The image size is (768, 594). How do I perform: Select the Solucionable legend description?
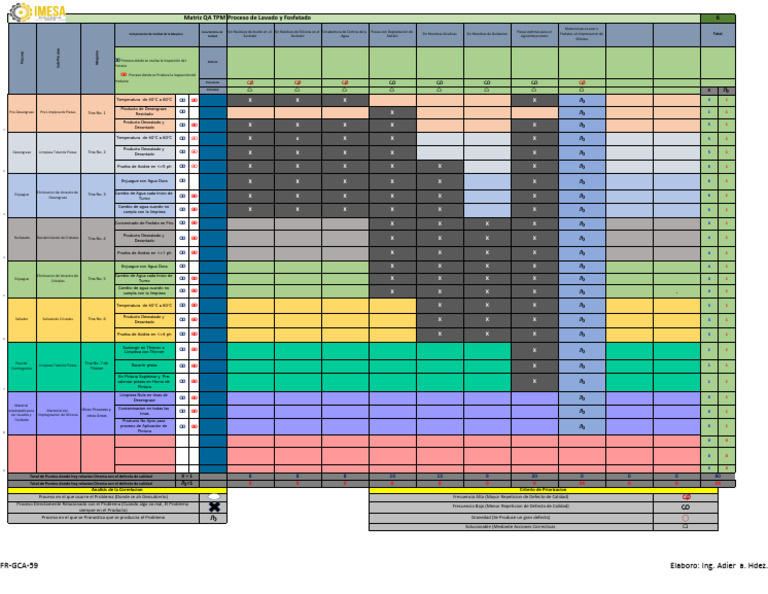[x=511, y=527]
